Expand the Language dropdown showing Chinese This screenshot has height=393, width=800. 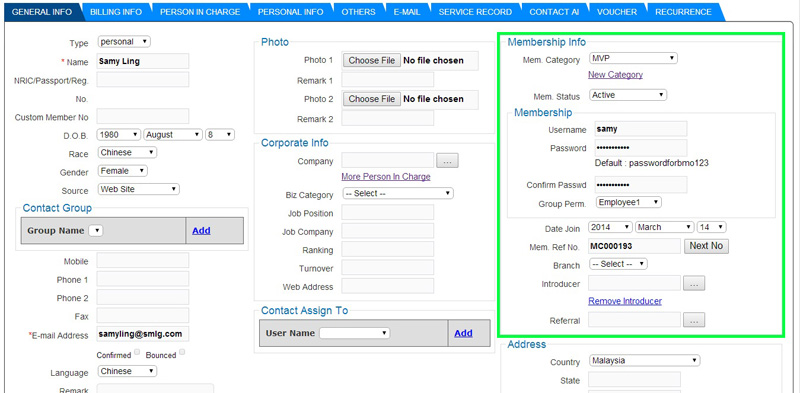(x=127, y=372)
